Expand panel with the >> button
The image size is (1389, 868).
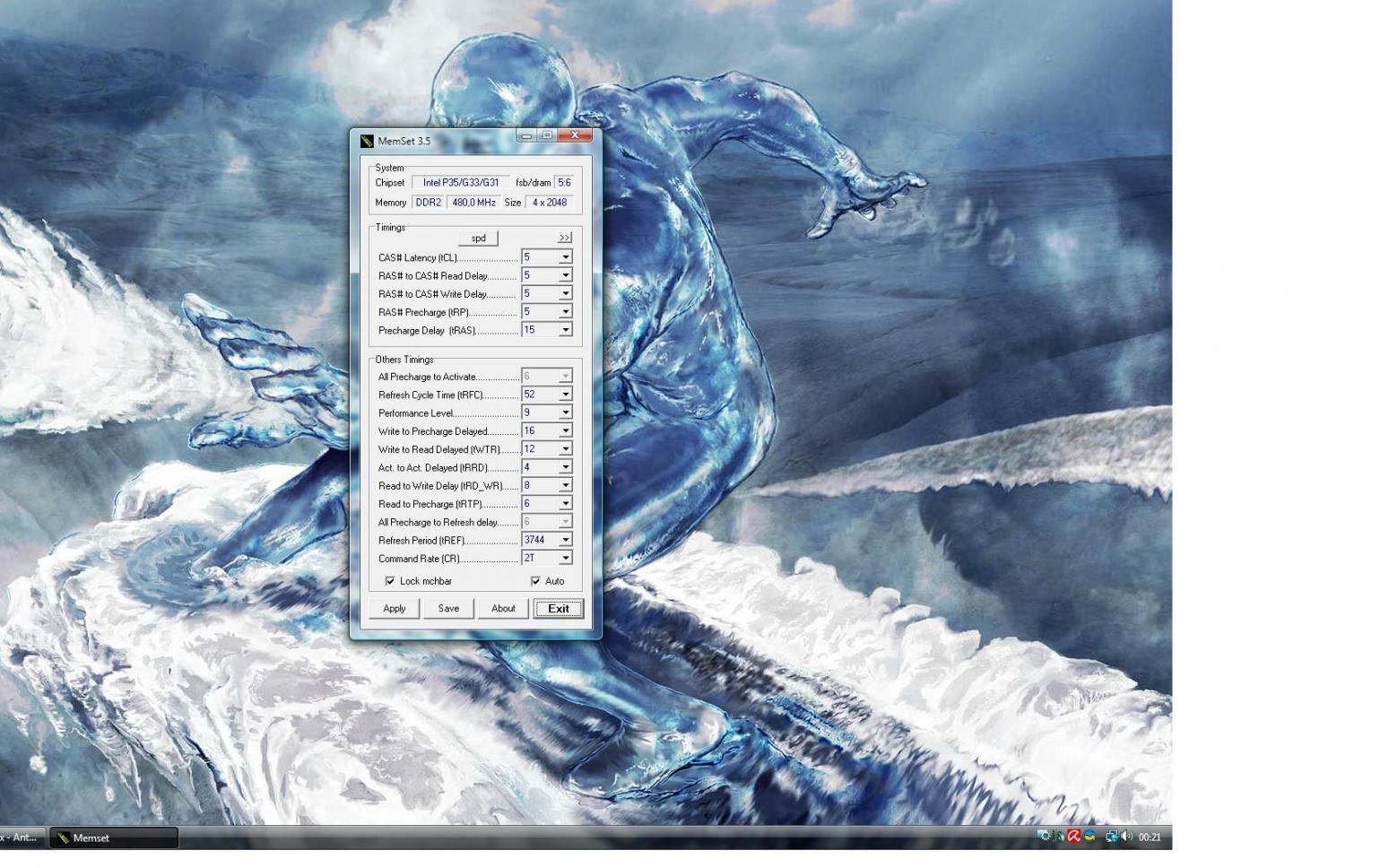(564, 238)
